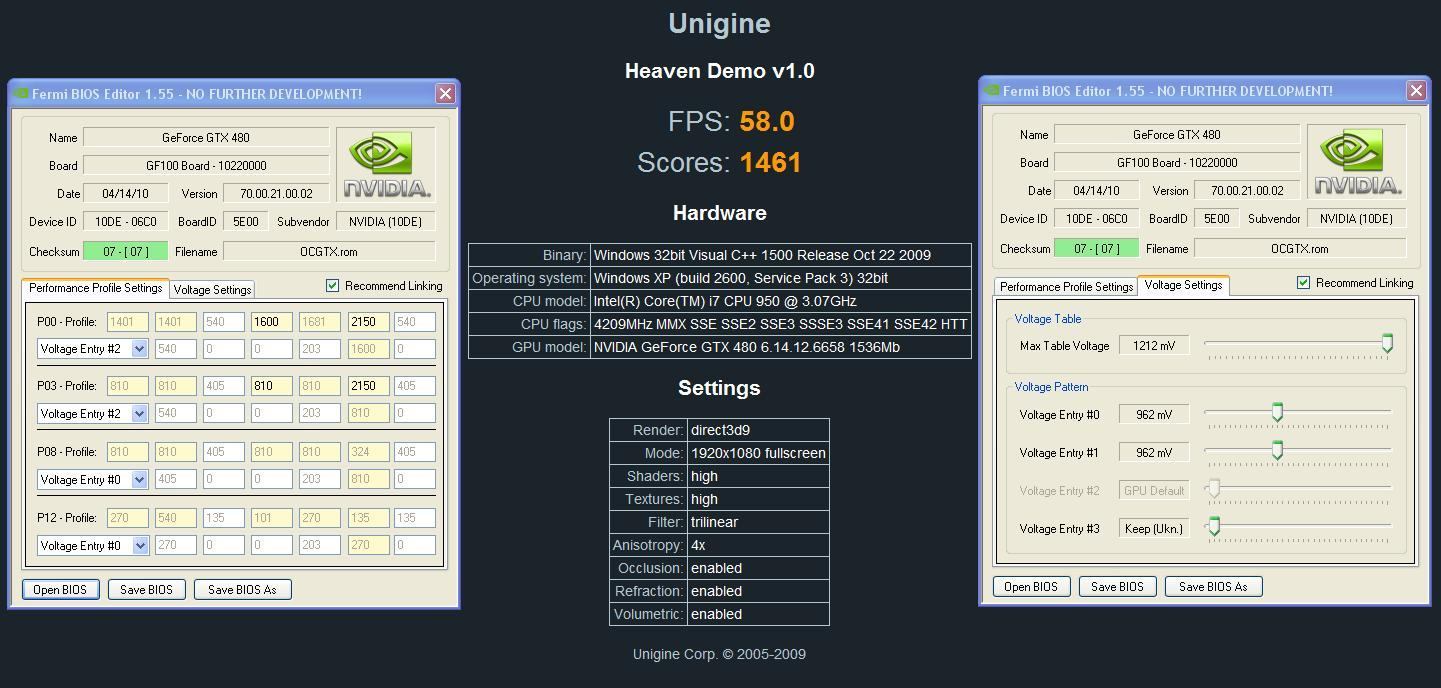Click CPU flags 4209MHz cell

[781, 324]
